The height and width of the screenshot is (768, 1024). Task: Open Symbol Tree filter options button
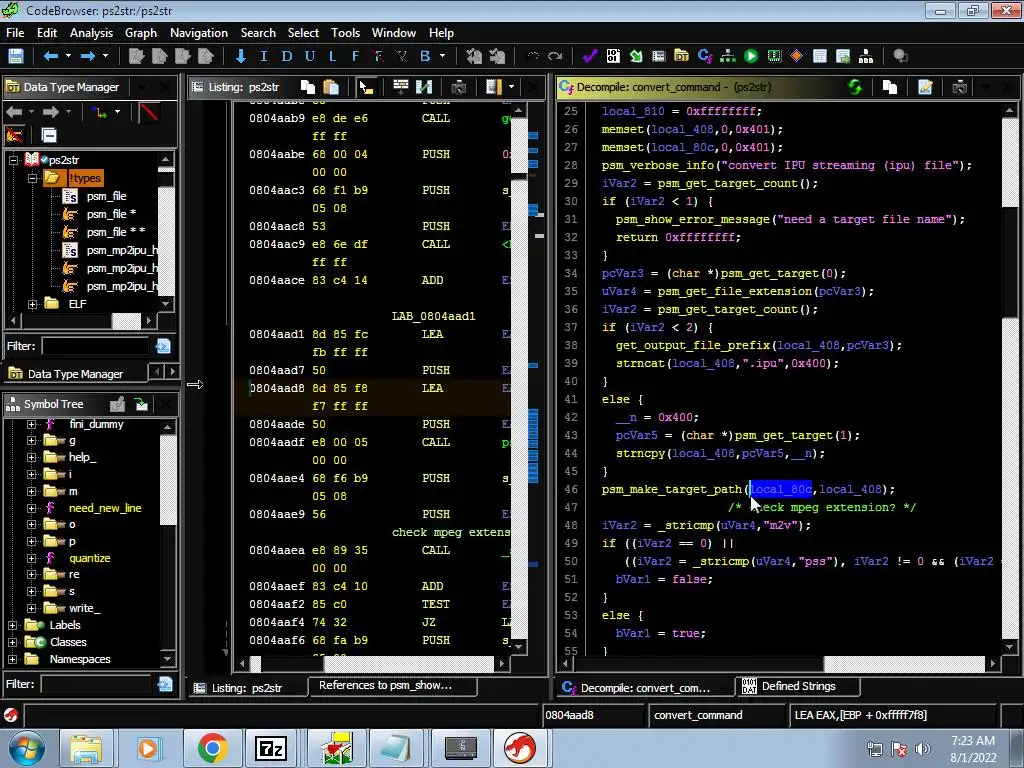pos(165,684)
